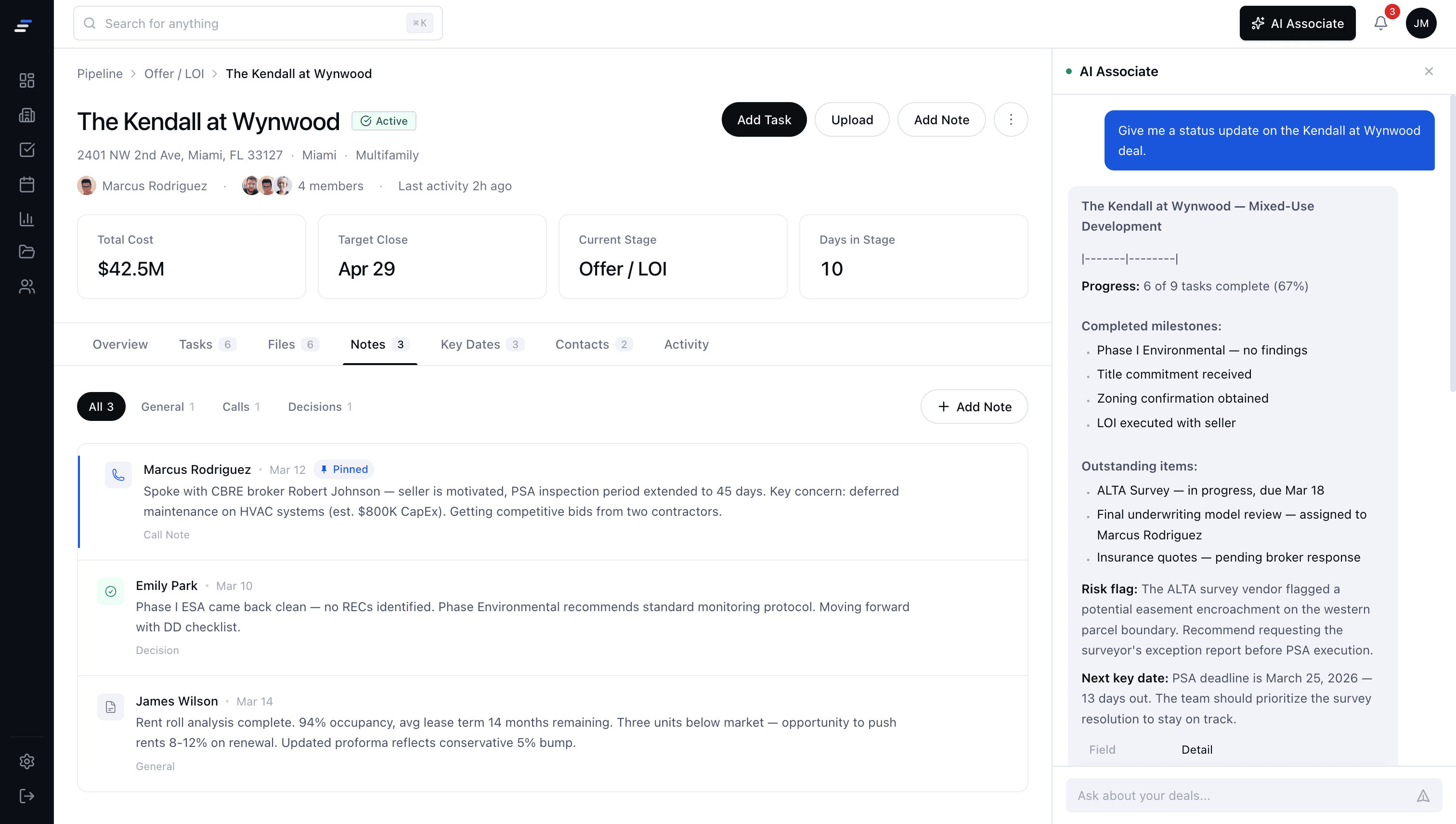Open the Pipeline breadcrumb link
The height and width of the screenshot is (824, 1456).
click(x=100, y=74)
